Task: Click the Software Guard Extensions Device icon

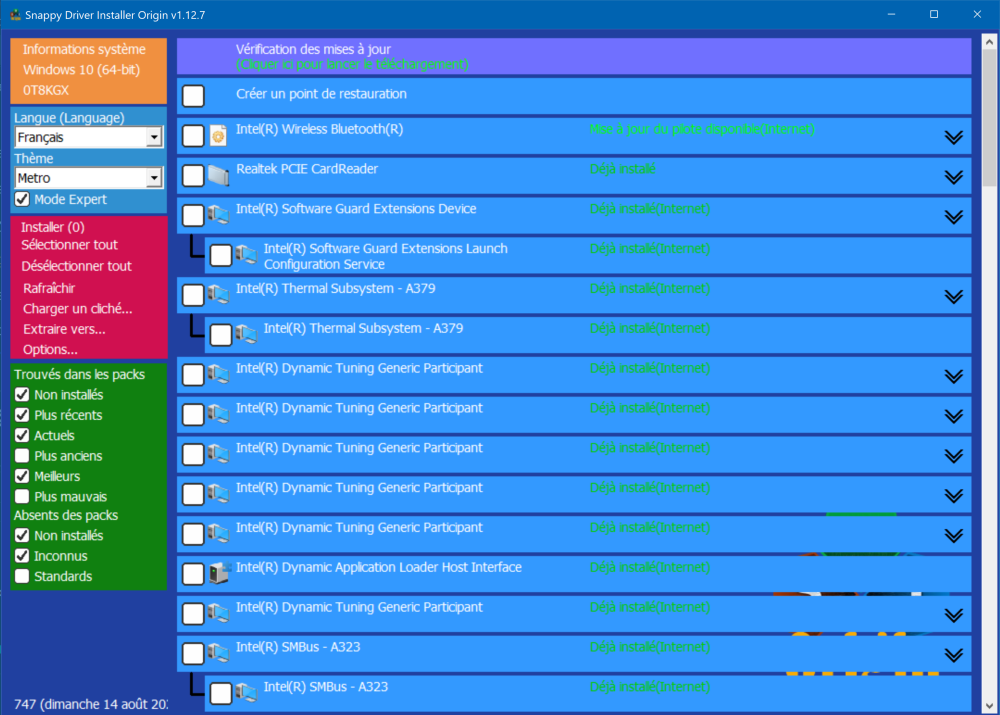Action: [218, 215]
